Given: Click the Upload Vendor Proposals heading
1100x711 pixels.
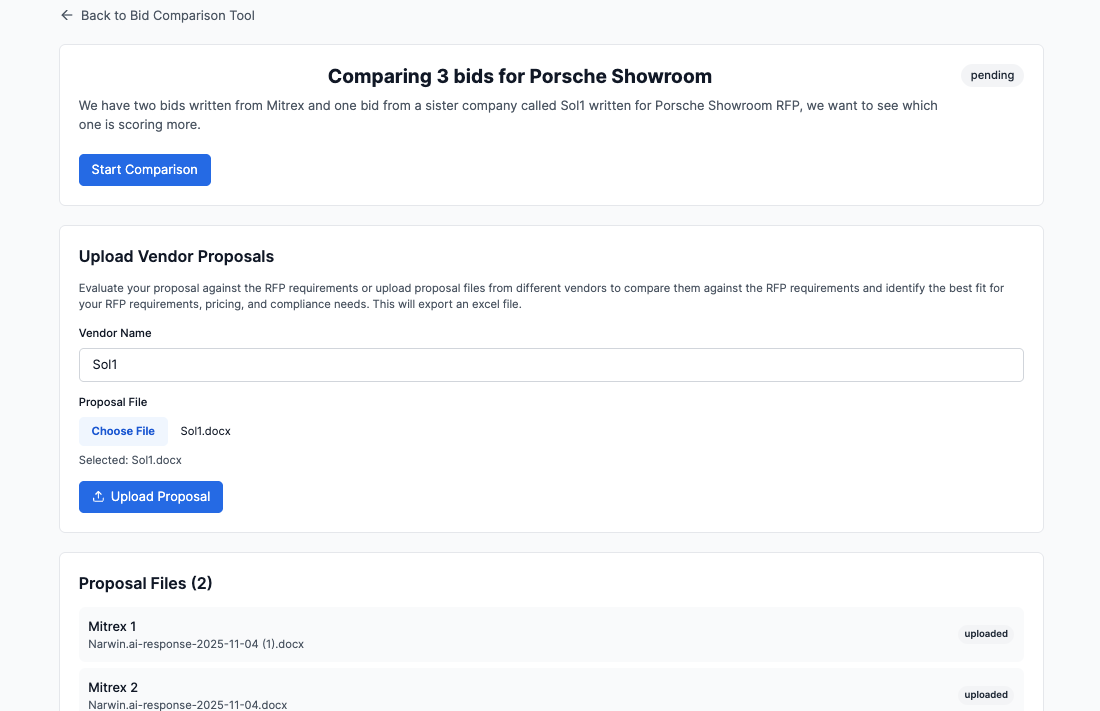Looking at the screenshot, I should point(176,257).
